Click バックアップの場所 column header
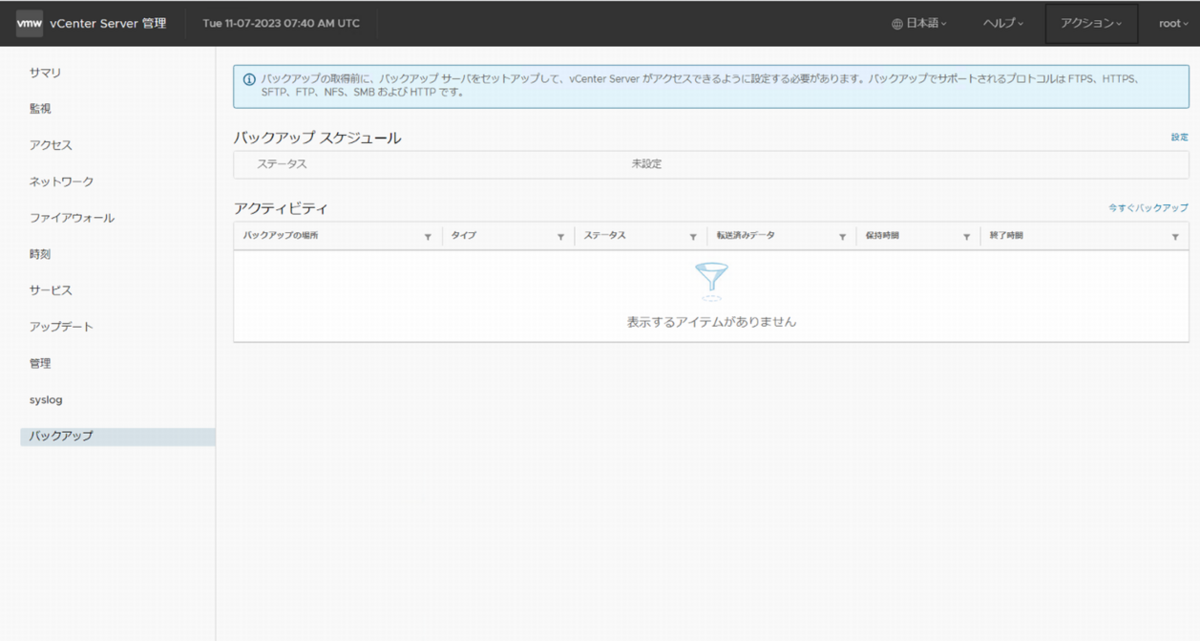Image resolution: width=1200 pixels, height=641 pixels. [281, 236]
